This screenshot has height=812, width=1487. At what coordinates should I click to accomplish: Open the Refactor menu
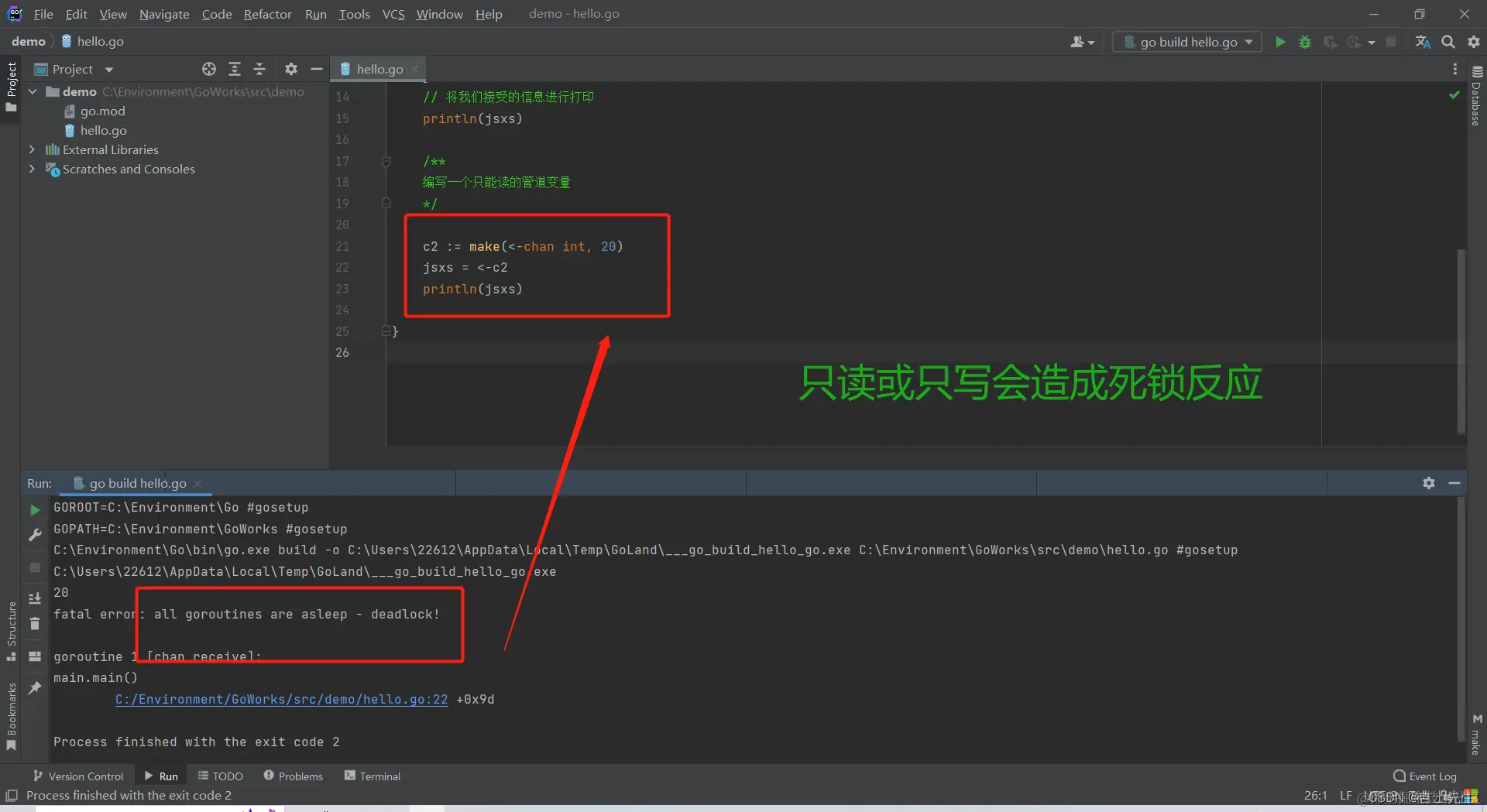267,14
